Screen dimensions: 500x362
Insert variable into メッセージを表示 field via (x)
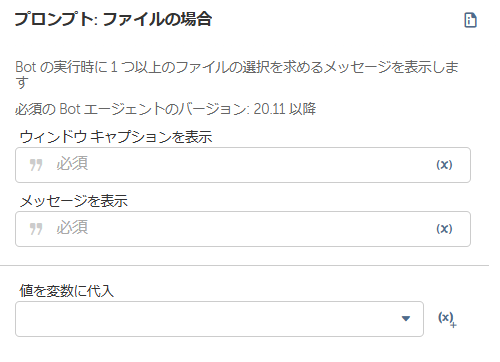click(x=444, y=229)
